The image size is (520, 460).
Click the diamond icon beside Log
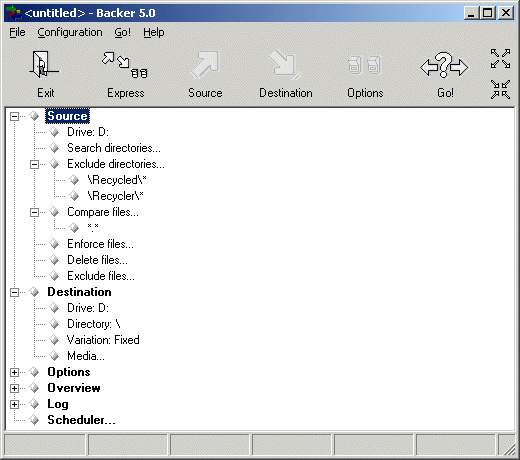point(34,404)
